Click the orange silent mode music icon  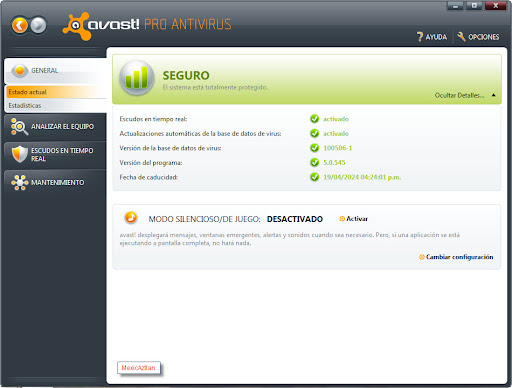(x=131, y=217)
